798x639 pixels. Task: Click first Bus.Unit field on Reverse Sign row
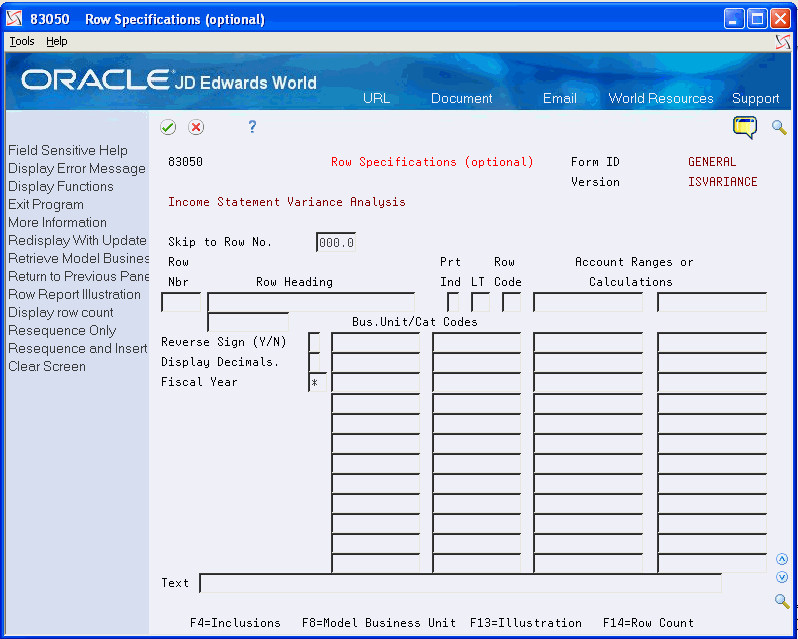pyautogui.click(x=376, y=342)
